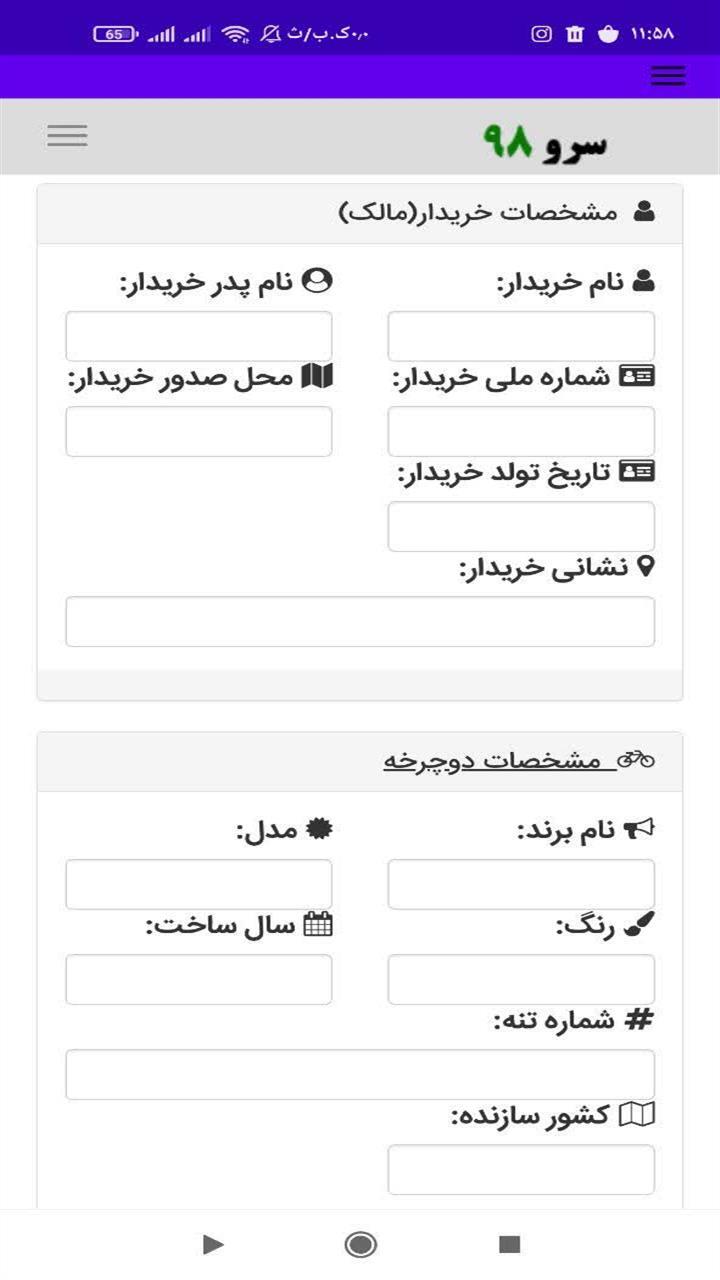Tap the Android back triangle button
The height and width of the screenshot is (1280, 720).
(x=213, y=1244)
